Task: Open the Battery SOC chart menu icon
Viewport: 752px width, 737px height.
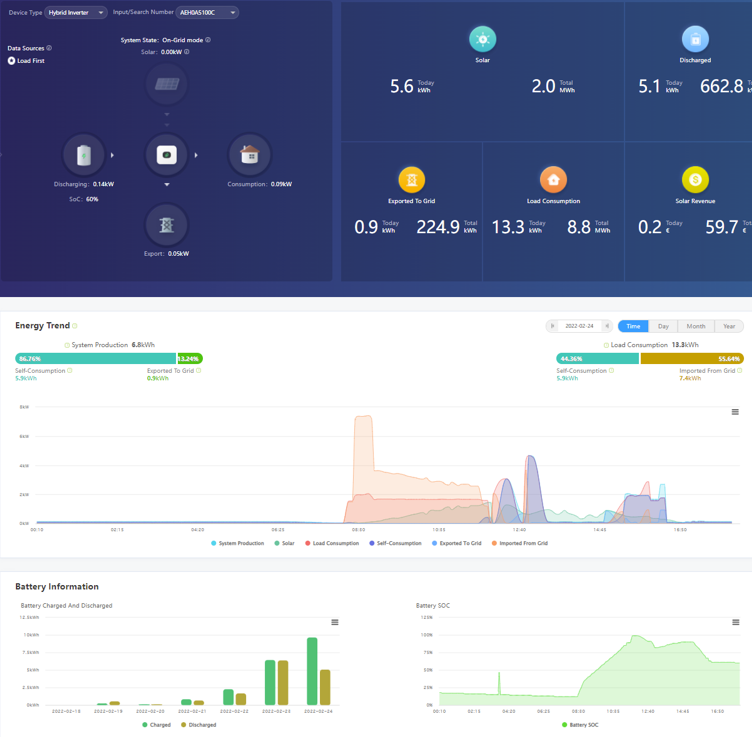Action: coord(735,622)
